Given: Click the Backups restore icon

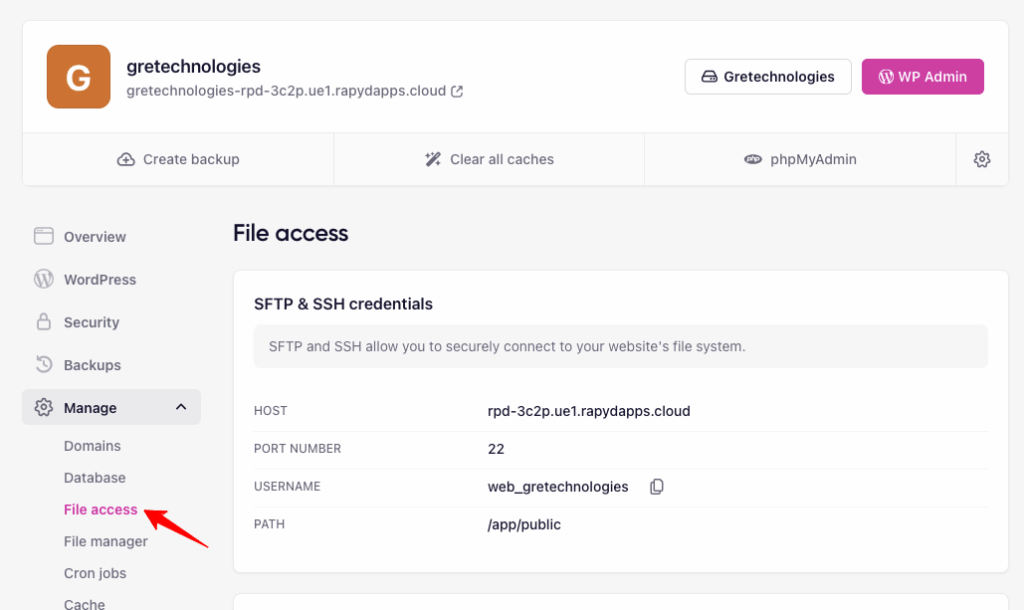Looking at the screenshot, I should 44,364.
